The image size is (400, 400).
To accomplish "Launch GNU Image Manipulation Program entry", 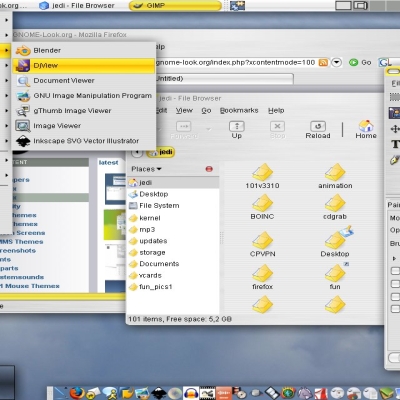I will [x=84, y=96].
